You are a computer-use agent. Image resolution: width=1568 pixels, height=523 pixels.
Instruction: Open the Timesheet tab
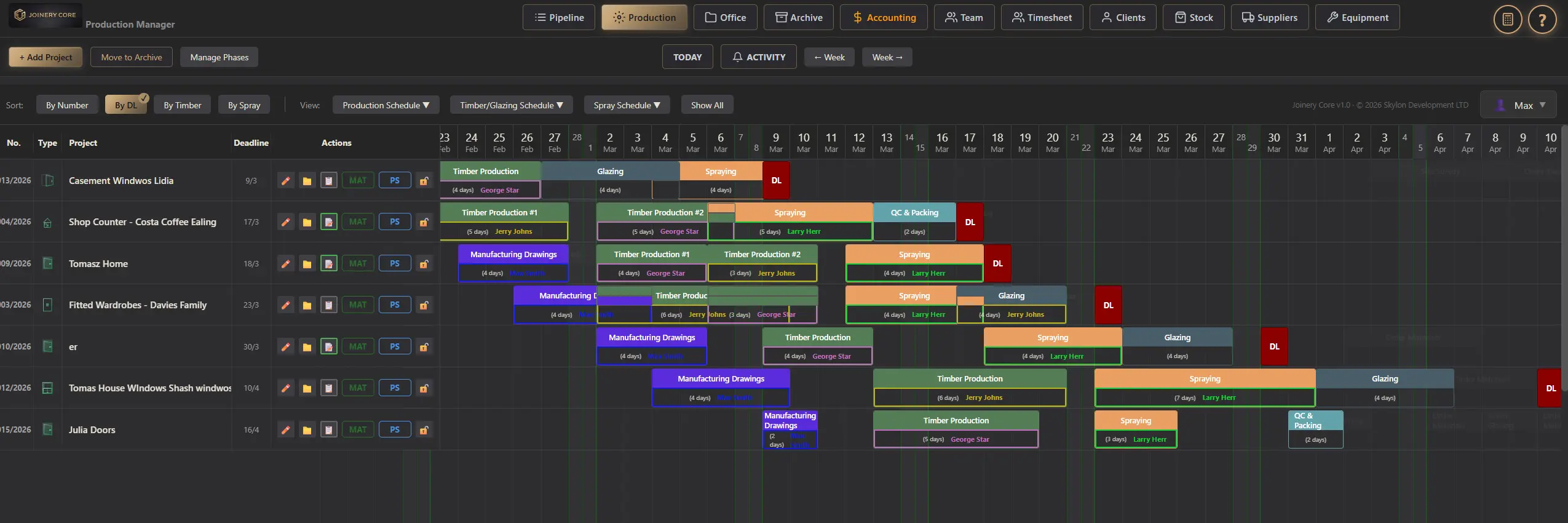[x=1042, y=17]
